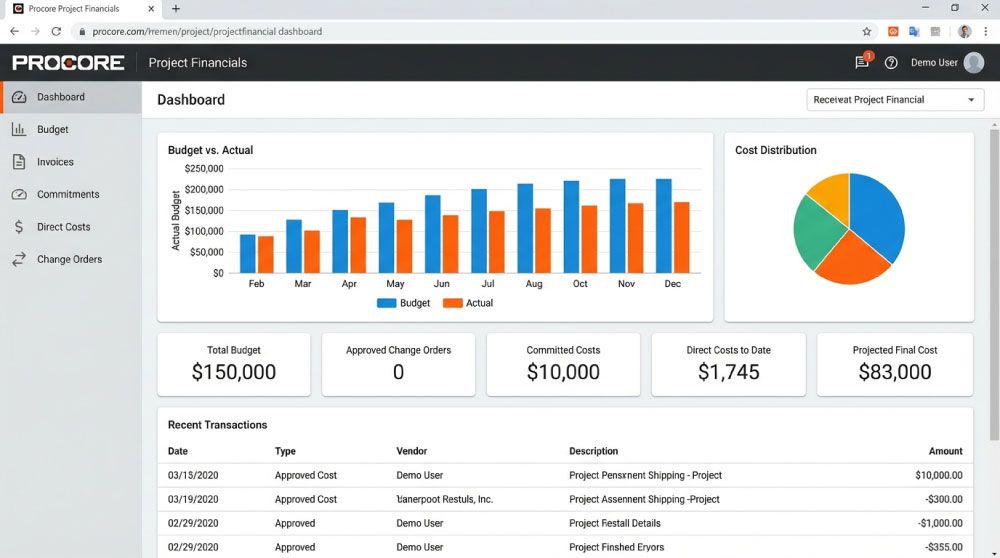Click the Commitments gauge icon
The image size is (1000, 558).
(x=19, y=195)
